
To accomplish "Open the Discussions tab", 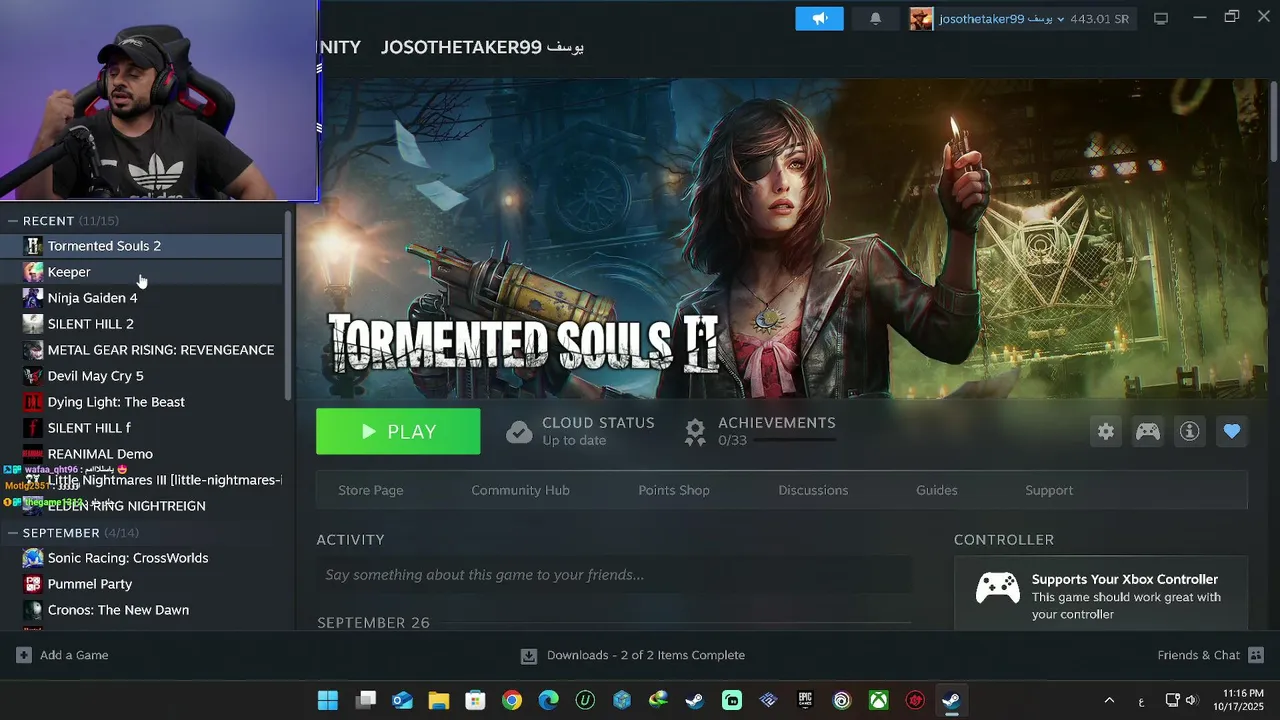I will (x=813, y=490).
